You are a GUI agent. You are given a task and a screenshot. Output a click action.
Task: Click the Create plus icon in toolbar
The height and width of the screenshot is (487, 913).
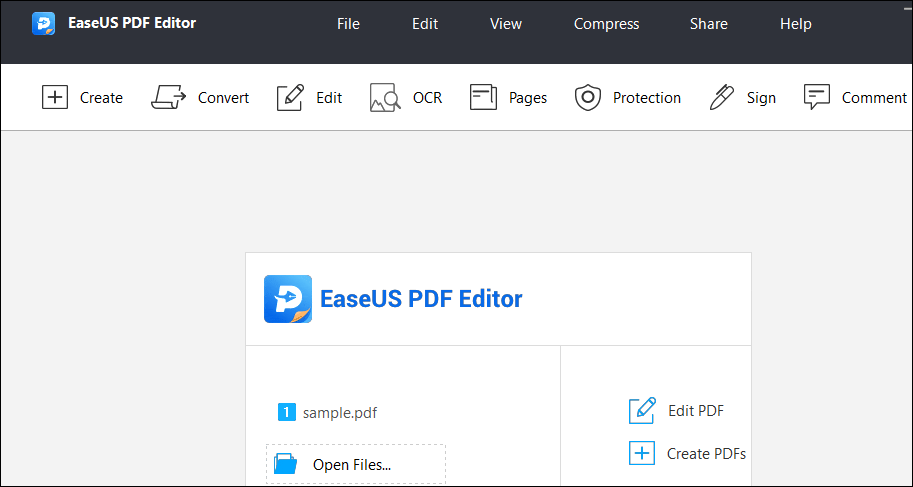coord(55,97)
